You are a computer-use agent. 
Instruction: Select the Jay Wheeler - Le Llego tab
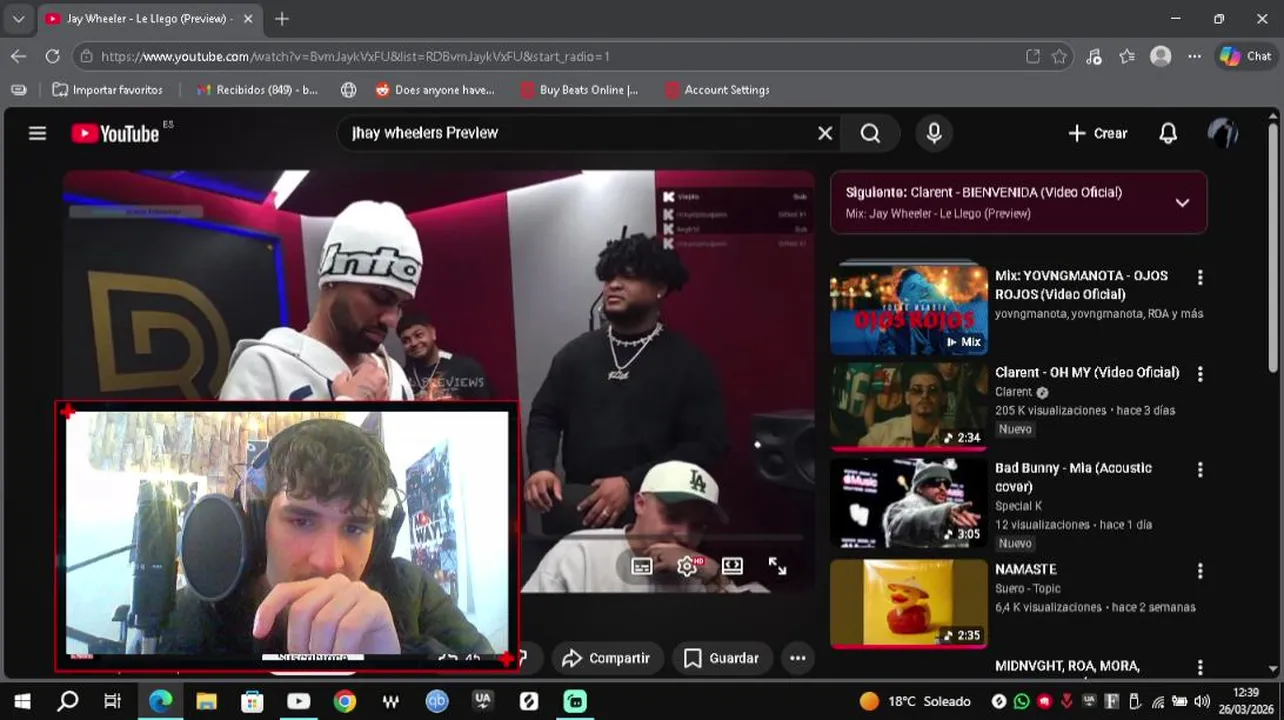(x=148, y=19)
